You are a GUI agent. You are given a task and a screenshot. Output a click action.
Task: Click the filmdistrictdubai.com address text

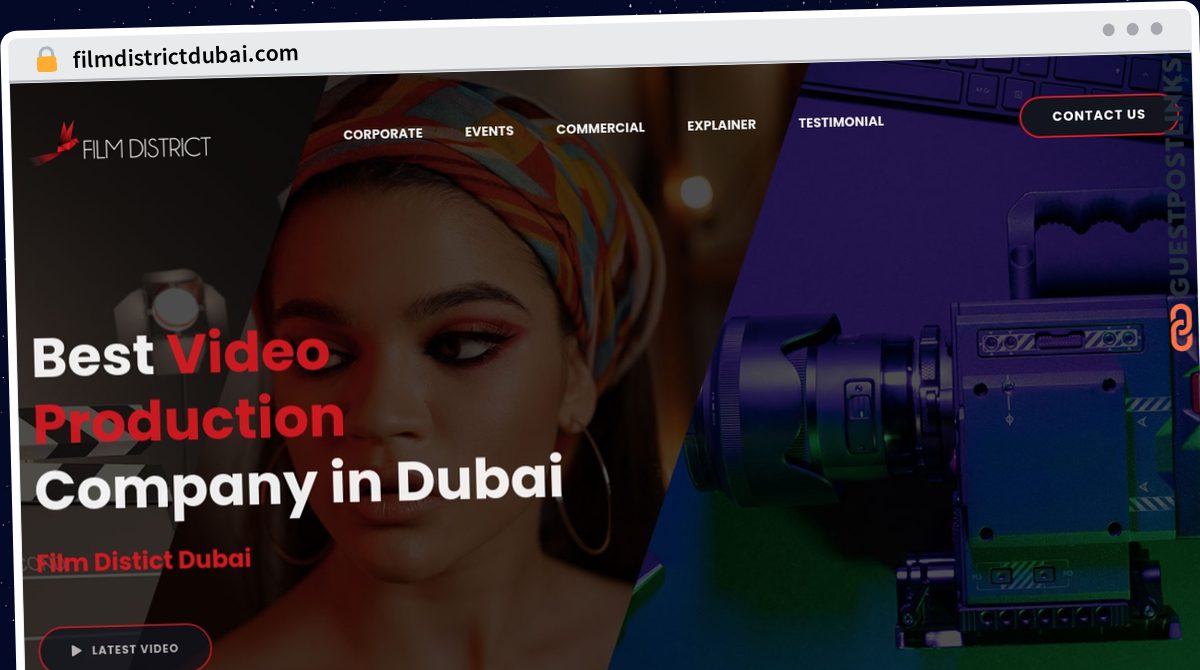point(185,56)
